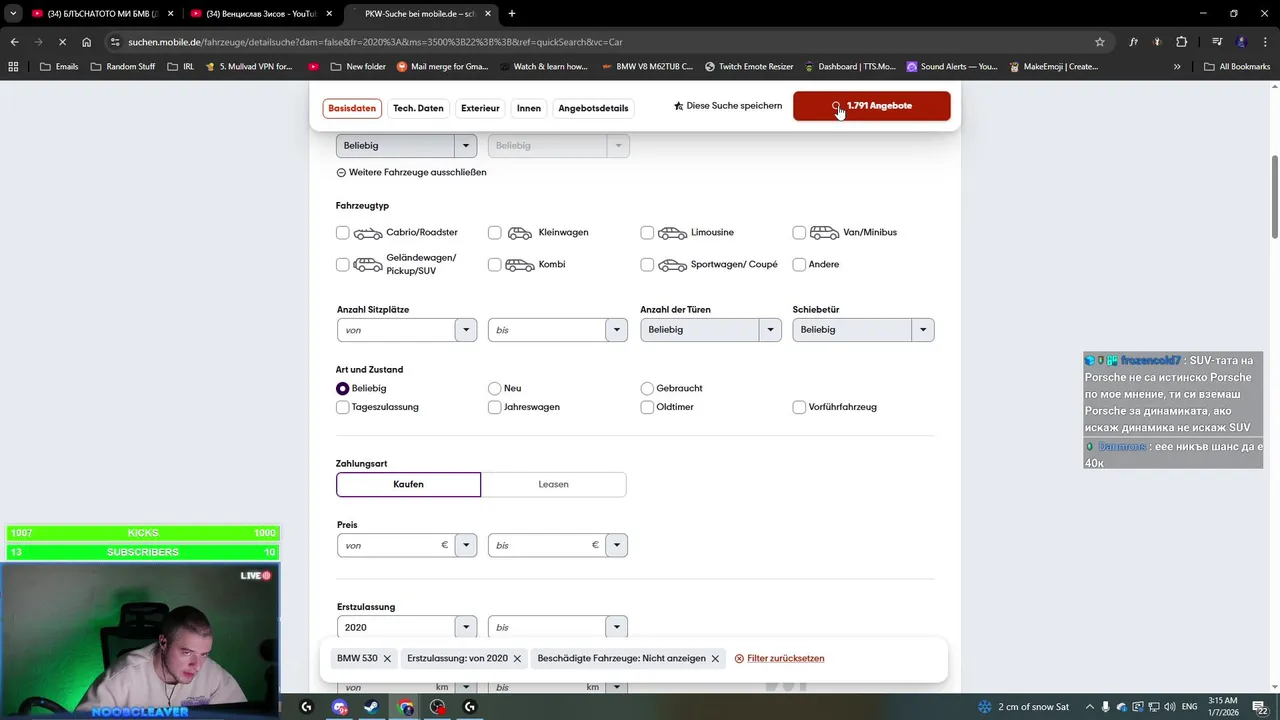Show the 1.791 Angebote results
The width and height of the screenshot is (1280, 720).
(872, 106)
